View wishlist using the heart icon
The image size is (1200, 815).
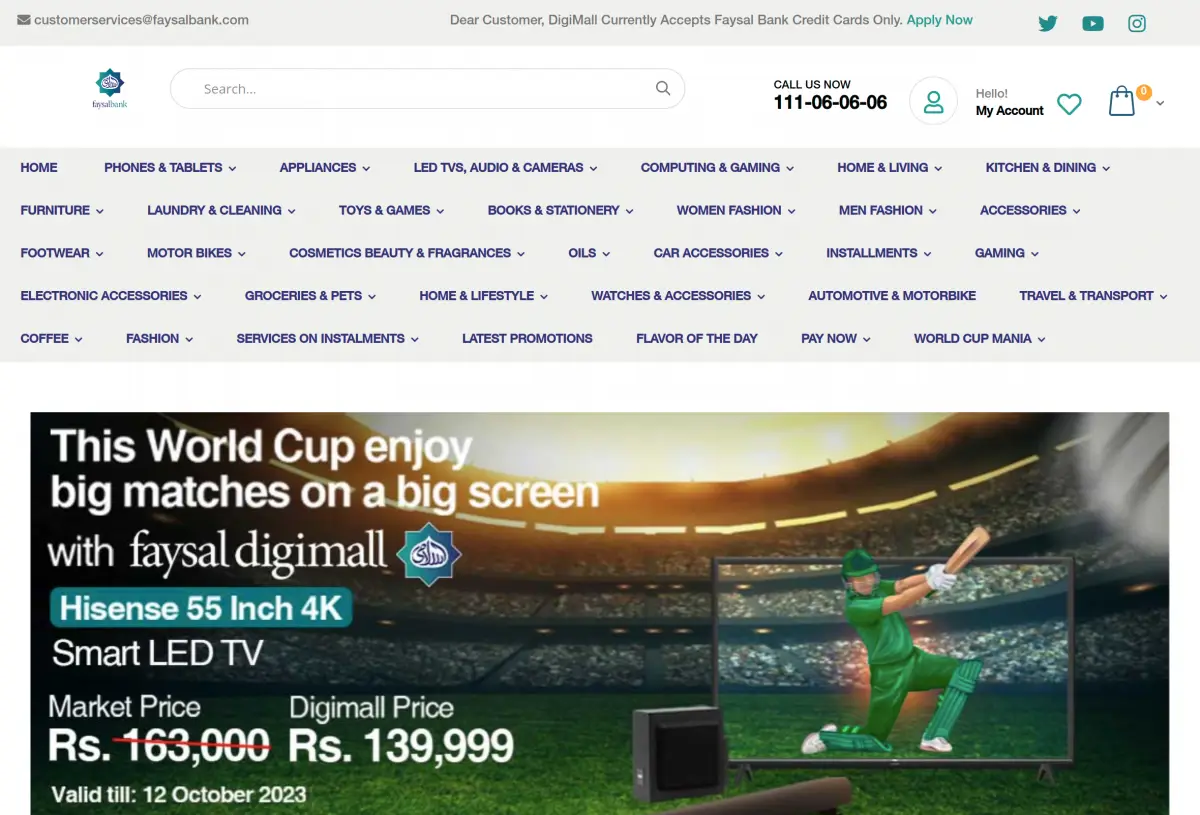pos(1069,104)
